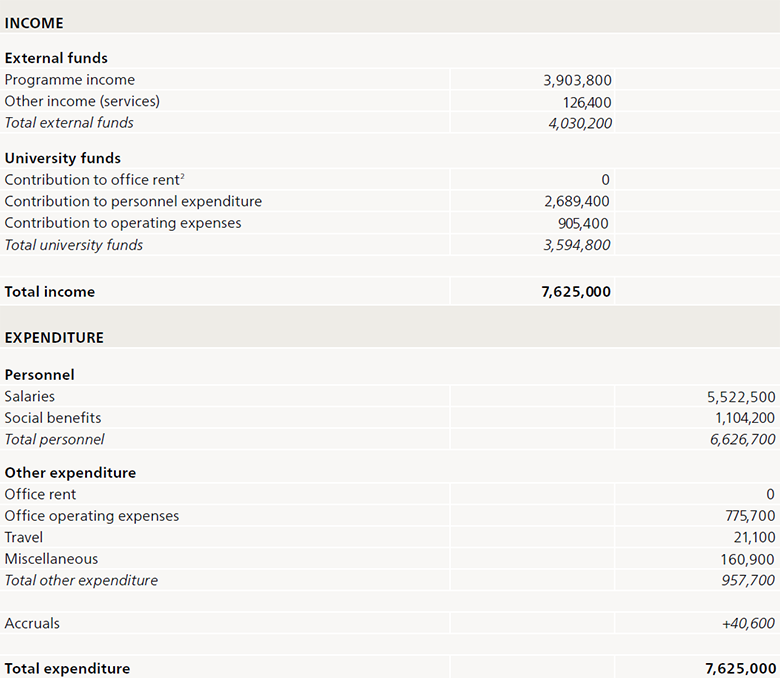Click the Total personnel label
Screen dimensions: 780x678
(54, 439)
